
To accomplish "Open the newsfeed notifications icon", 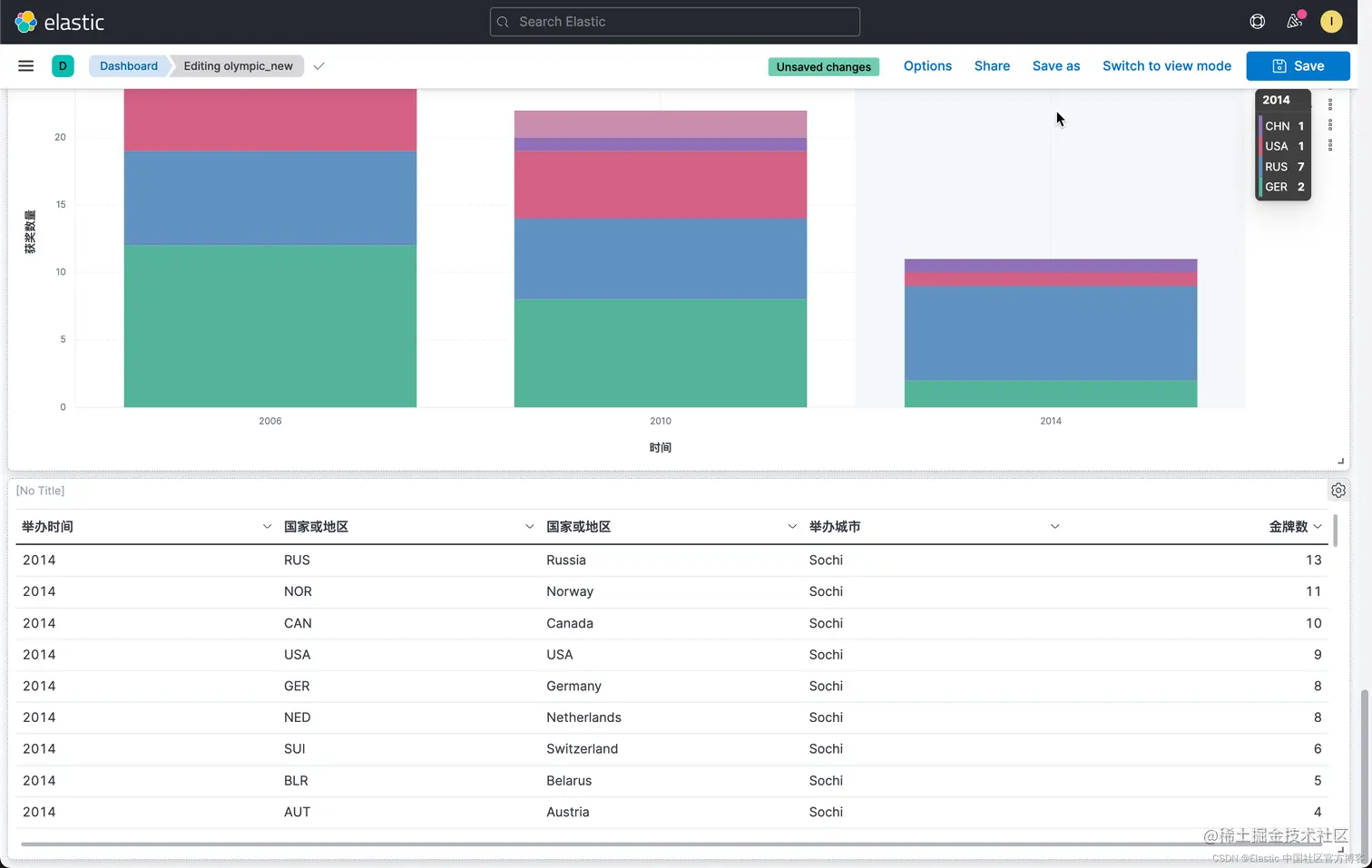I will pyautogui.click(x=1295, y=22).
